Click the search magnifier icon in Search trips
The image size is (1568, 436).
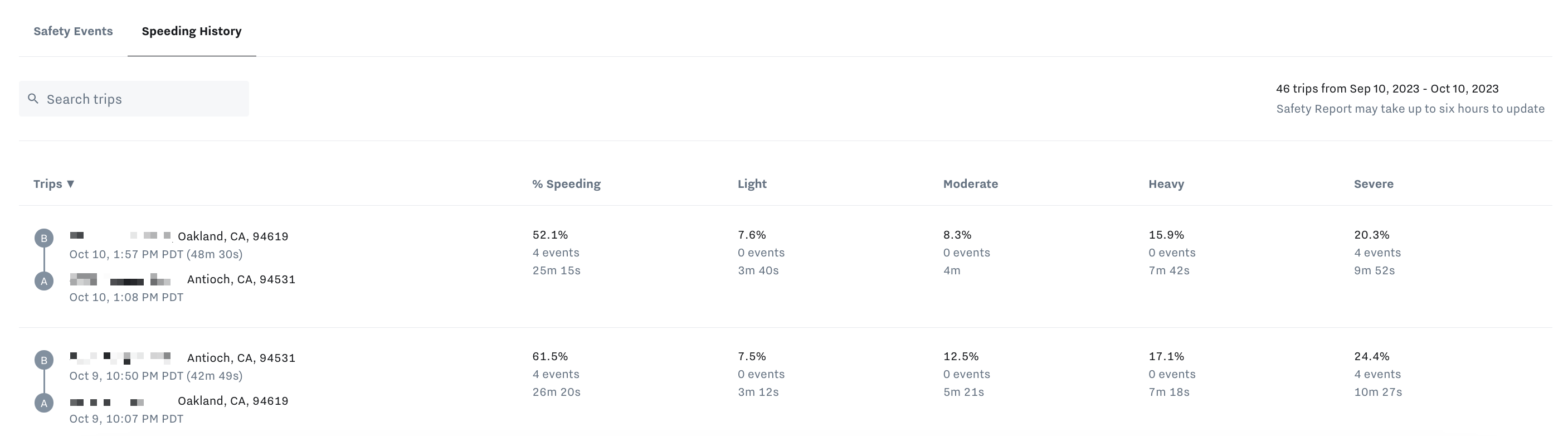[35, 98]
